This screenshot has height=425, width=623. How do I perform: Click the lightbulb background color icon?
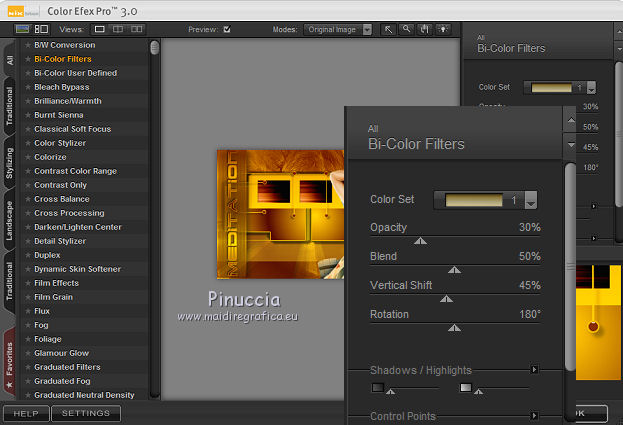[x=441, y=30]
